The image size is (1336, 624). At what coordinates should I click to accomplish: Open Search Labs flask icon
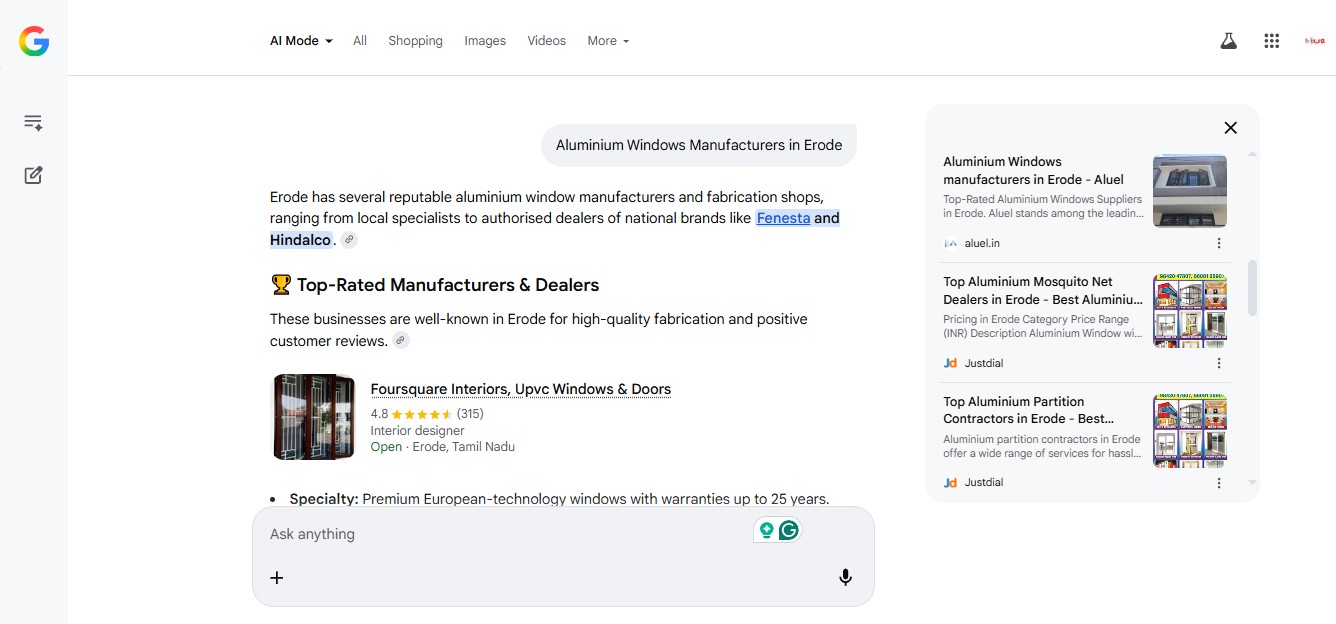tap(1229, 41)
